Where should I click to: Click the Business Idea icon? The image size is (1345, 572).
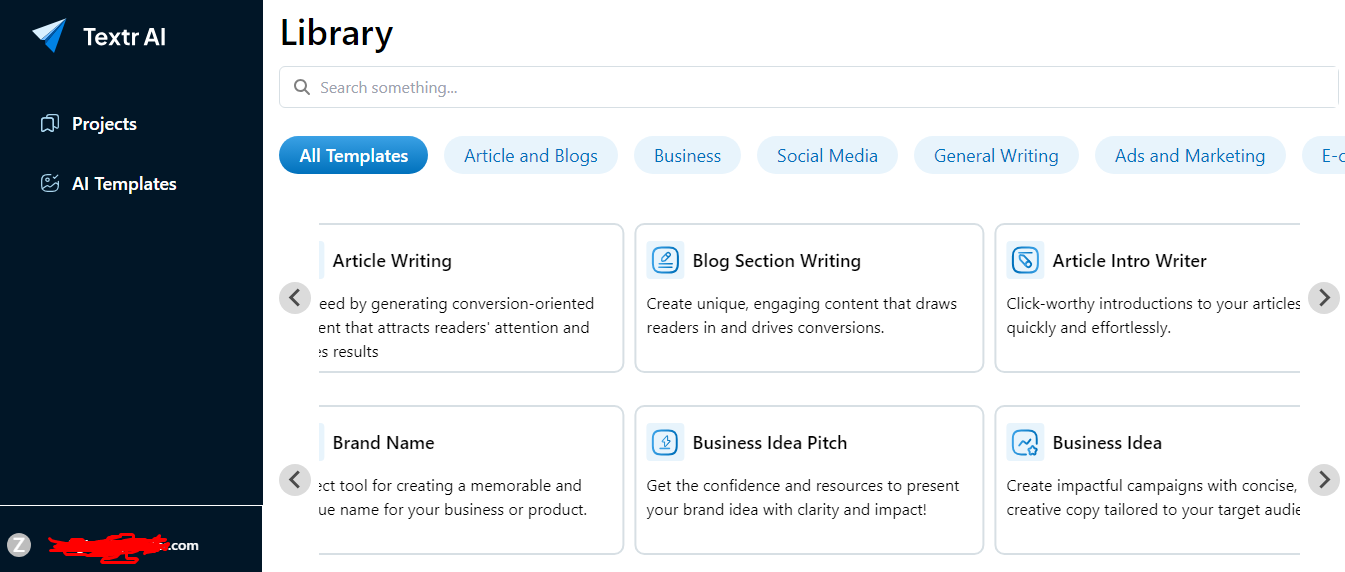coord(1025,443)
